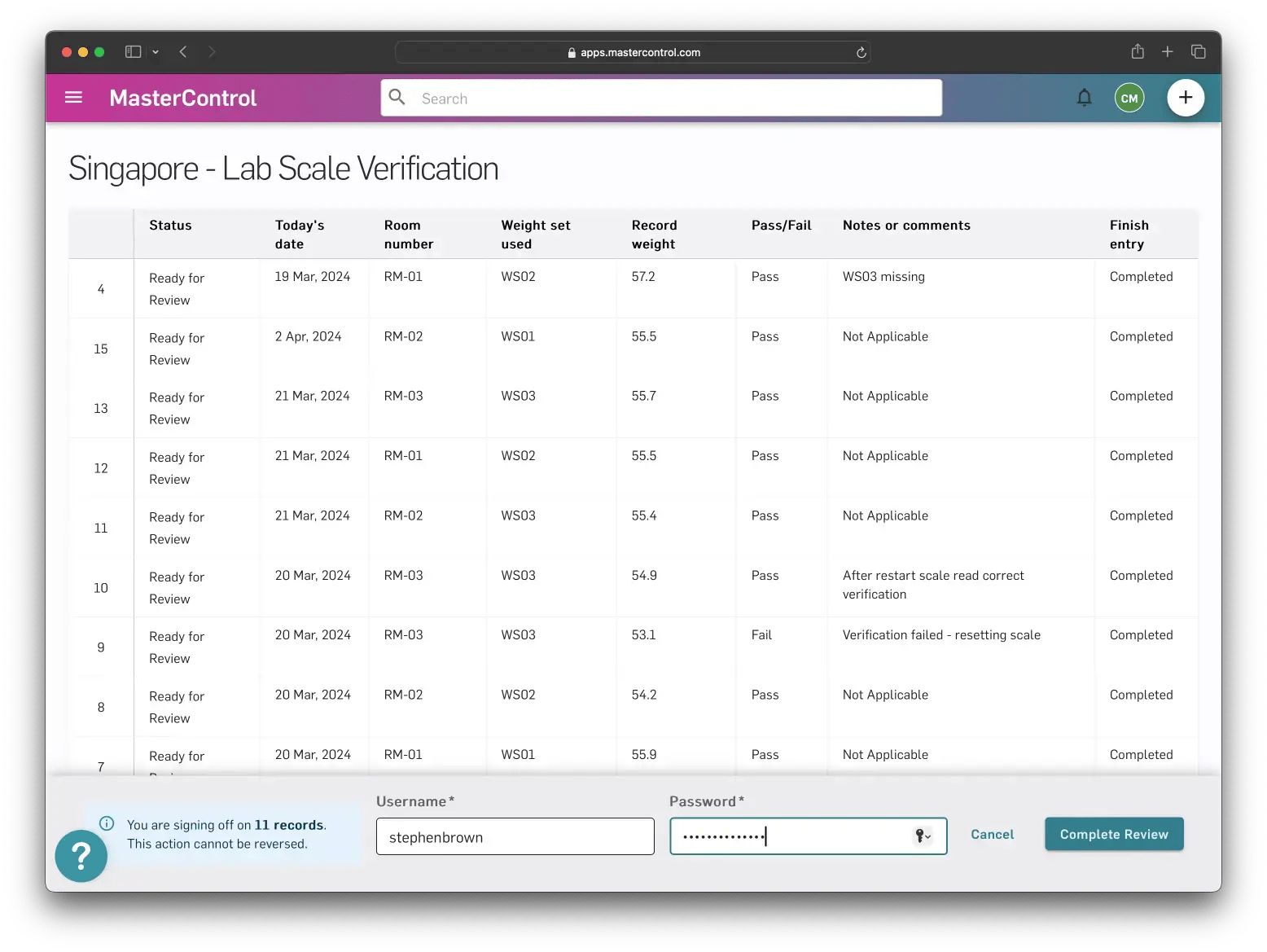Open the CM user avatar menu
Viewport: 1267px width, 952px height.
[x=1129, y=98]
